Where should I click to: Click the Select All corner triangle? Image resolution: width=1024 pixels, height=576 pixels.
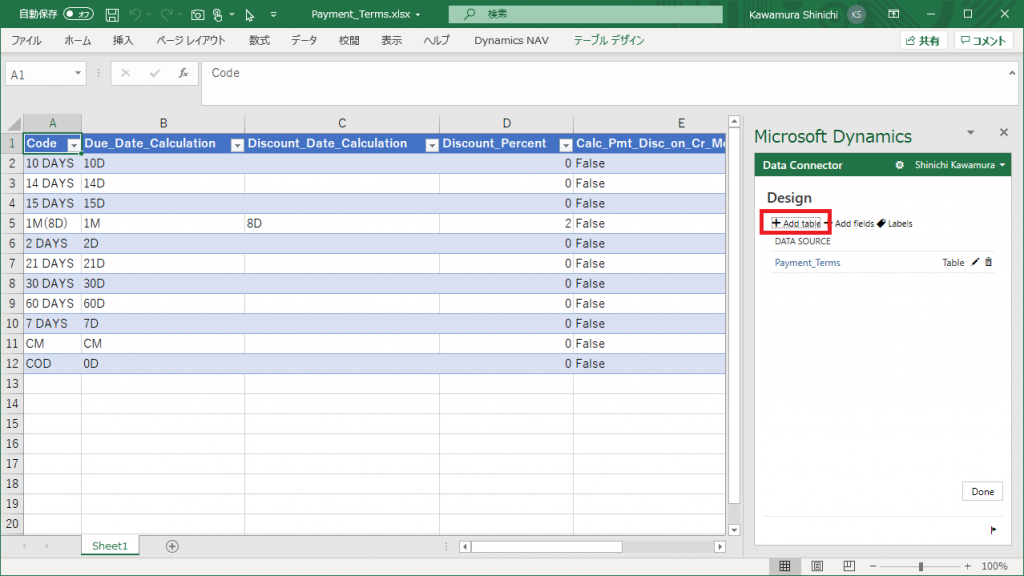click(14, 123)
